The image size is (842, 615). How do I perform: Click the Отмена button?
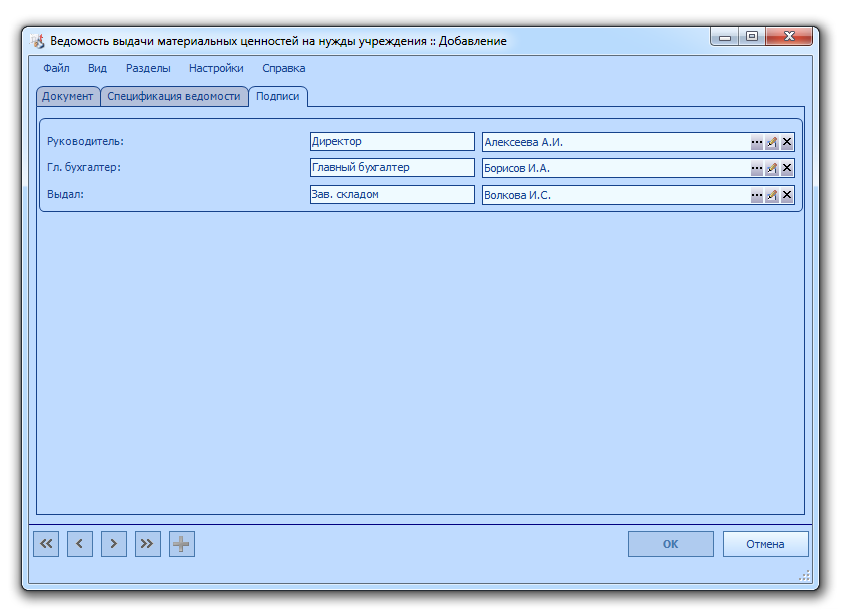click(765, 544)
